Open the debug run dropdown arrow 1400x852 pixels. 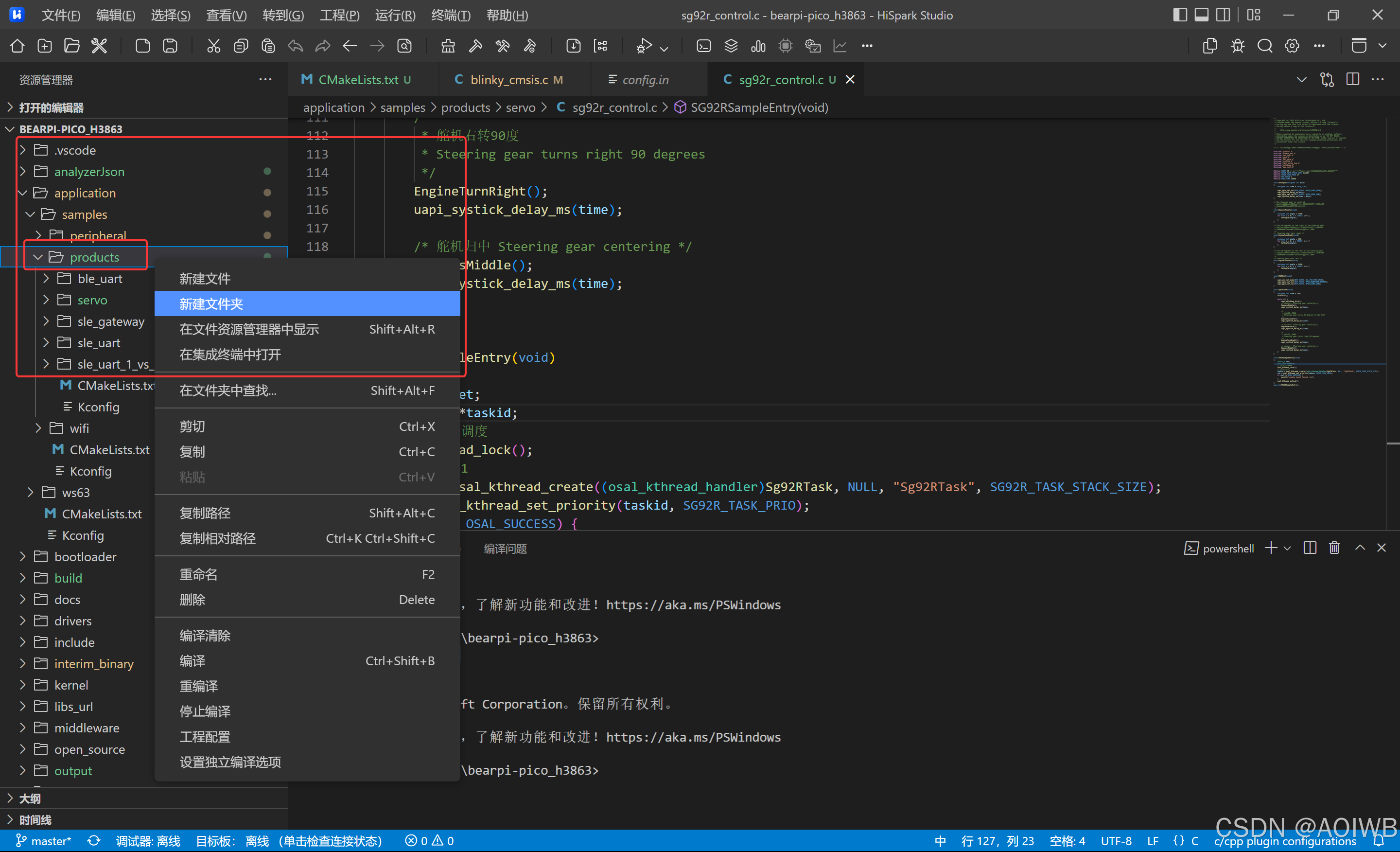(664, 49)
